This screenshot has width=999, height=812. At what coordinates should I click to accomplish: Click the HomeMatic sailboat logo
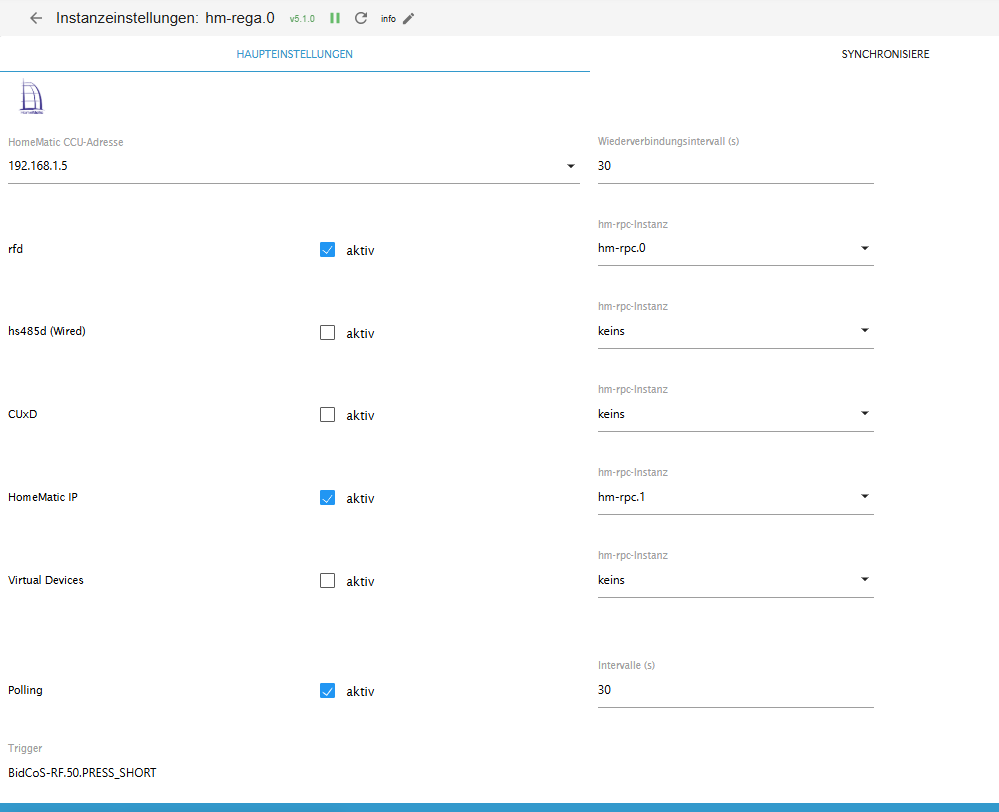pos(29,96)
